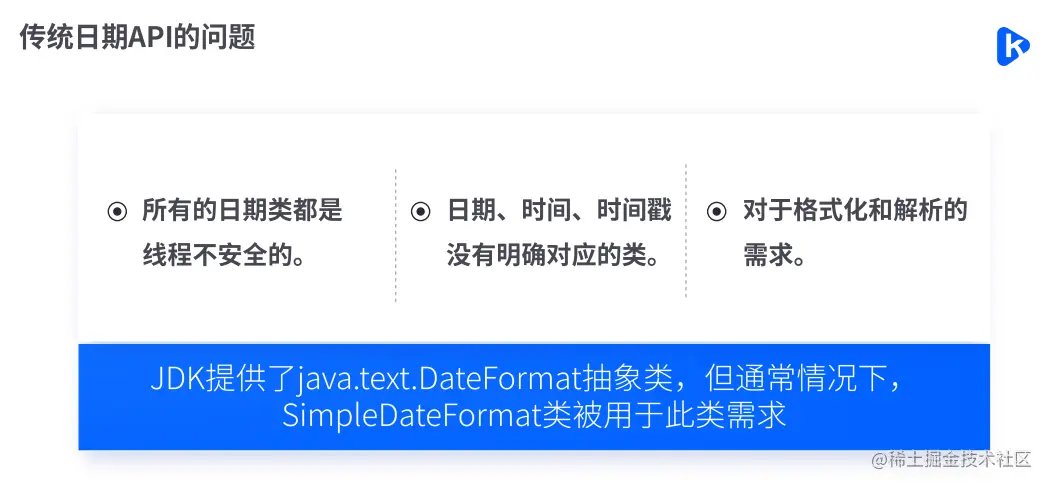
Task: Select the bullet beside 日期、时间、时间戳
Action: tap(420, 213)
